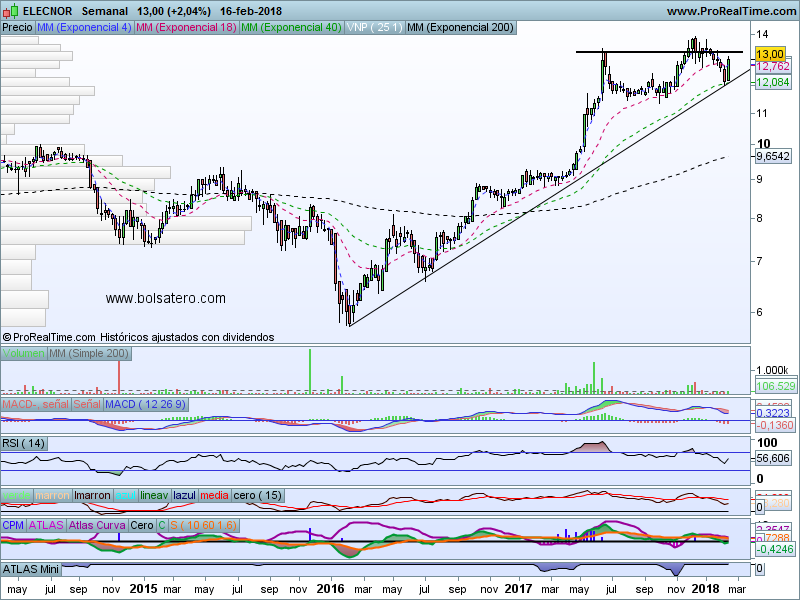Select the CPM label in Atlas panel
This screenshot has height=600, width=800.
[x=14, y=524]
